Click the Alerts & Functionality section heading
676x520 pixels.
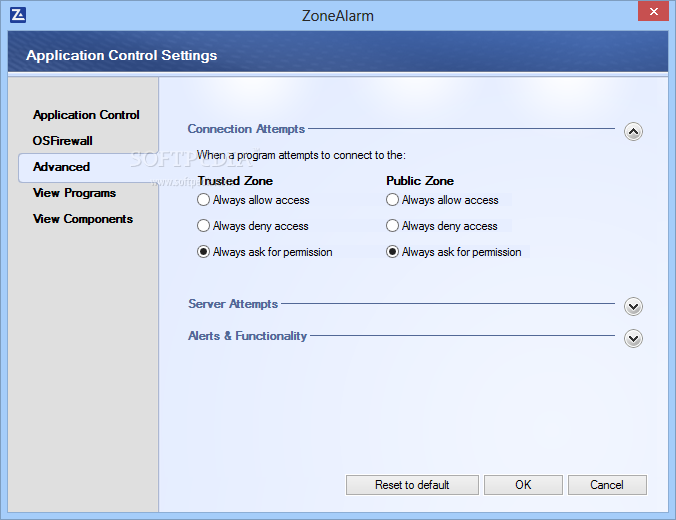point(247,336)
